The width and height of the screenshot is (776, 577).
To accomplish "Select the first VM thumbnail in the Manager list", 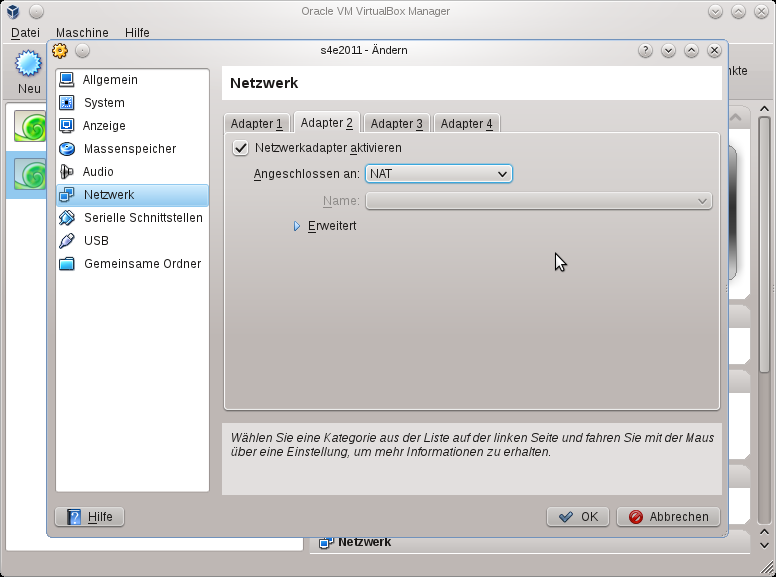I will click(x=30, y=126).
